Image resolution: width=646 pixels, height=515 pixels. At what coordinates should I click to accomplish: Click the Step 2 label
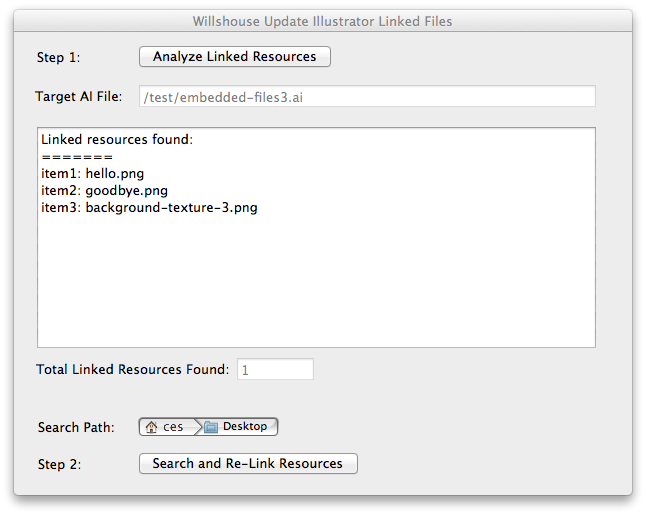(x=59, y=464)
